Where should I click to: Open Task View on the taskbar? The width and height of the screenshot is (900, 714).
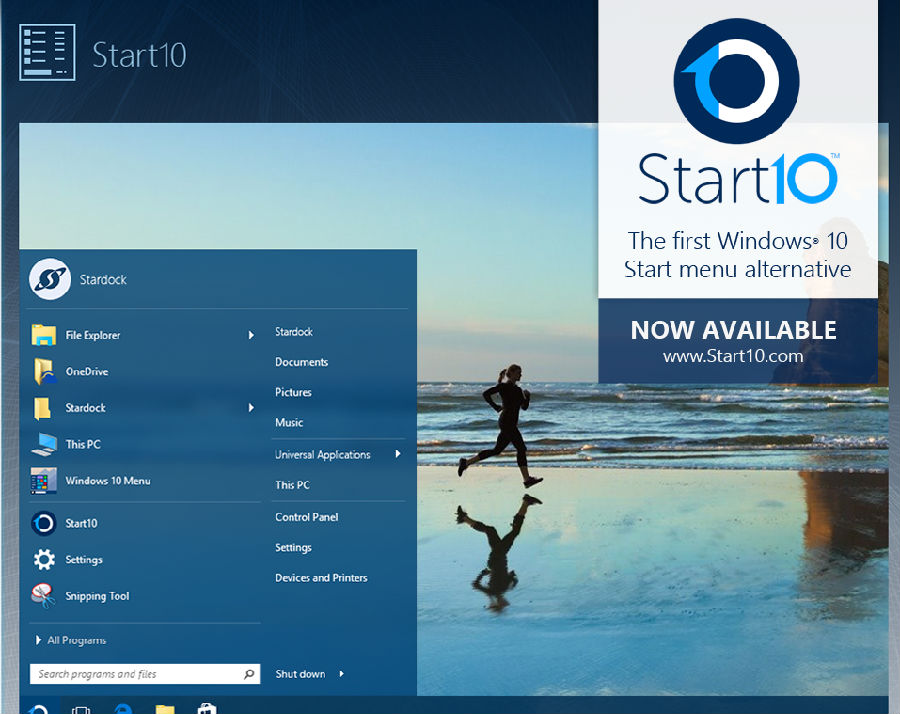tap(81, 709)
